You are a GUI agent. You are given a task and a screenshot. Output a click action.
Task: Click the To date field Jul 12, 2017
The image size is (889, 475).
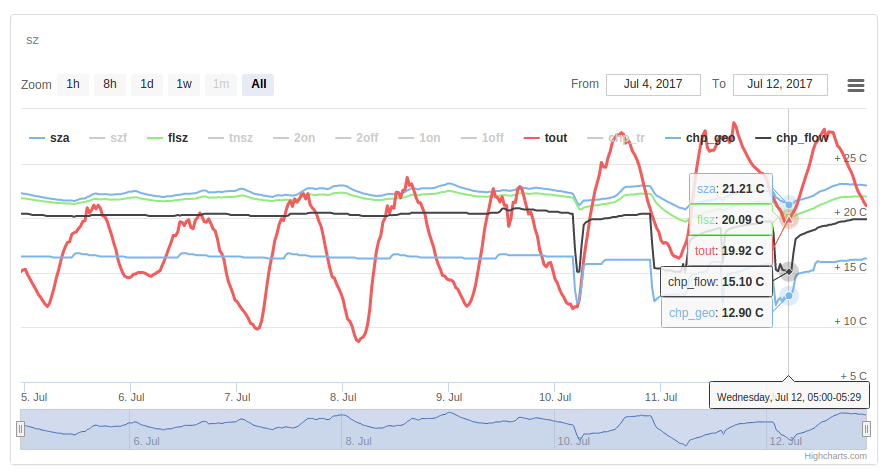pyautogui.click(x=780, y=84)
